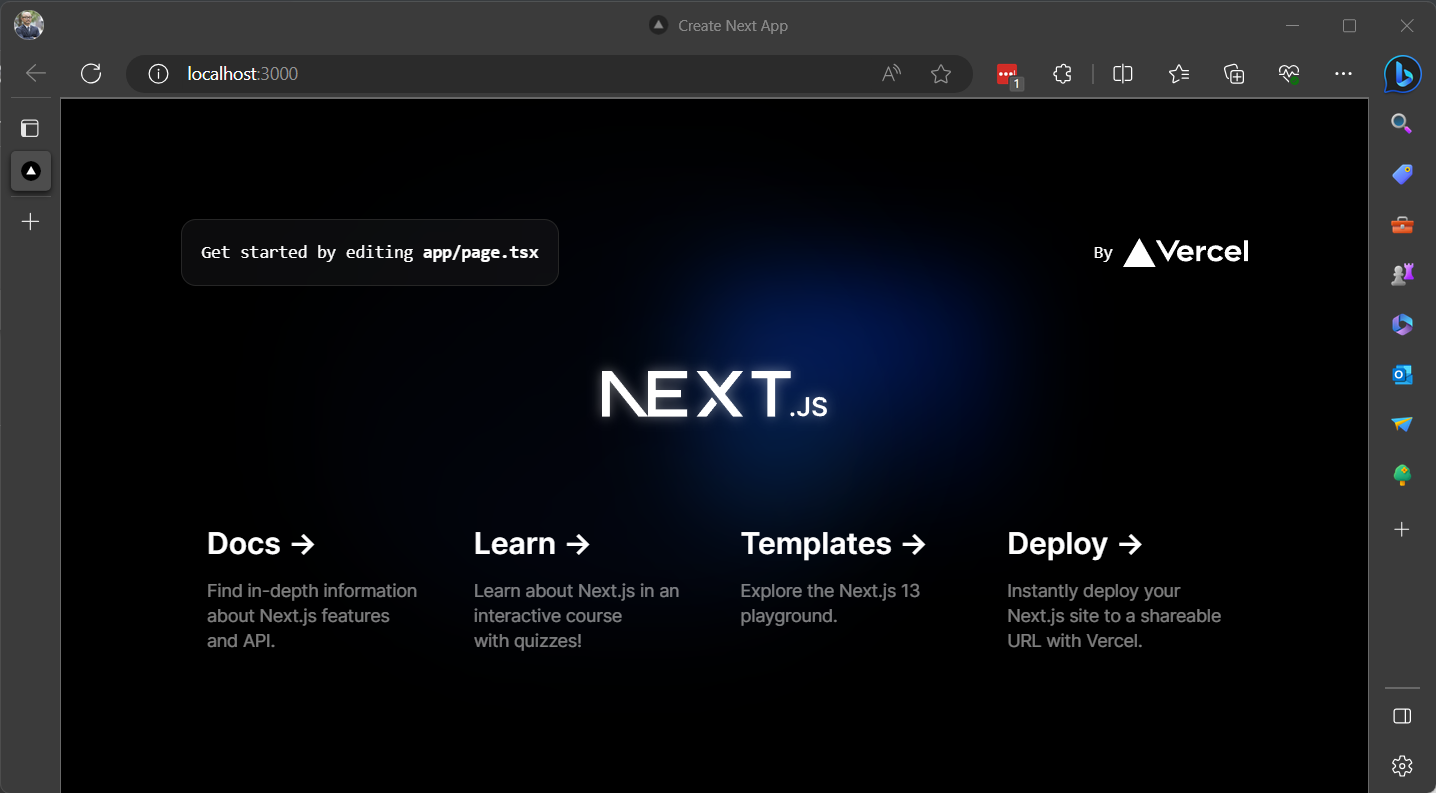
Task: Click the By Vercel logo link
Action: coord(1171,252)
